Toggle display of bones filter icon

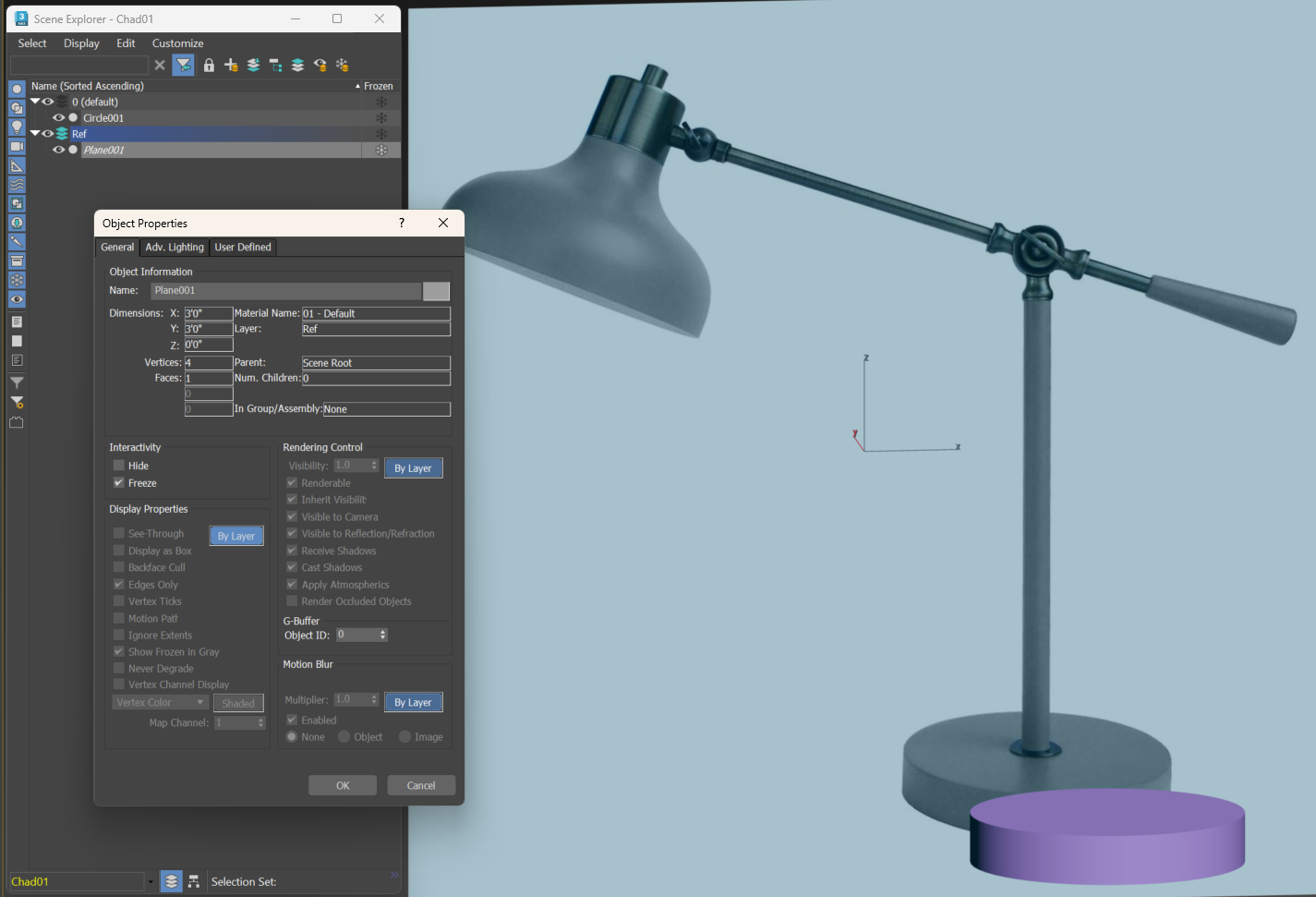point(17,242)
